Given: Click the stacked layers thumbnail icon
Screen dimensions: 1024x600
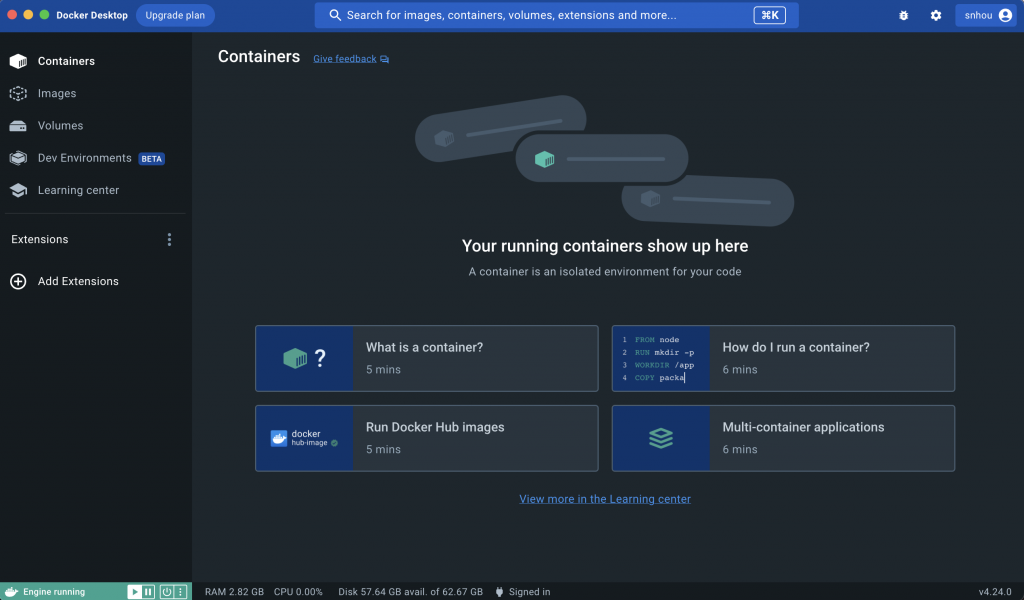Looking at the screenshot, I should pos(661,438).
